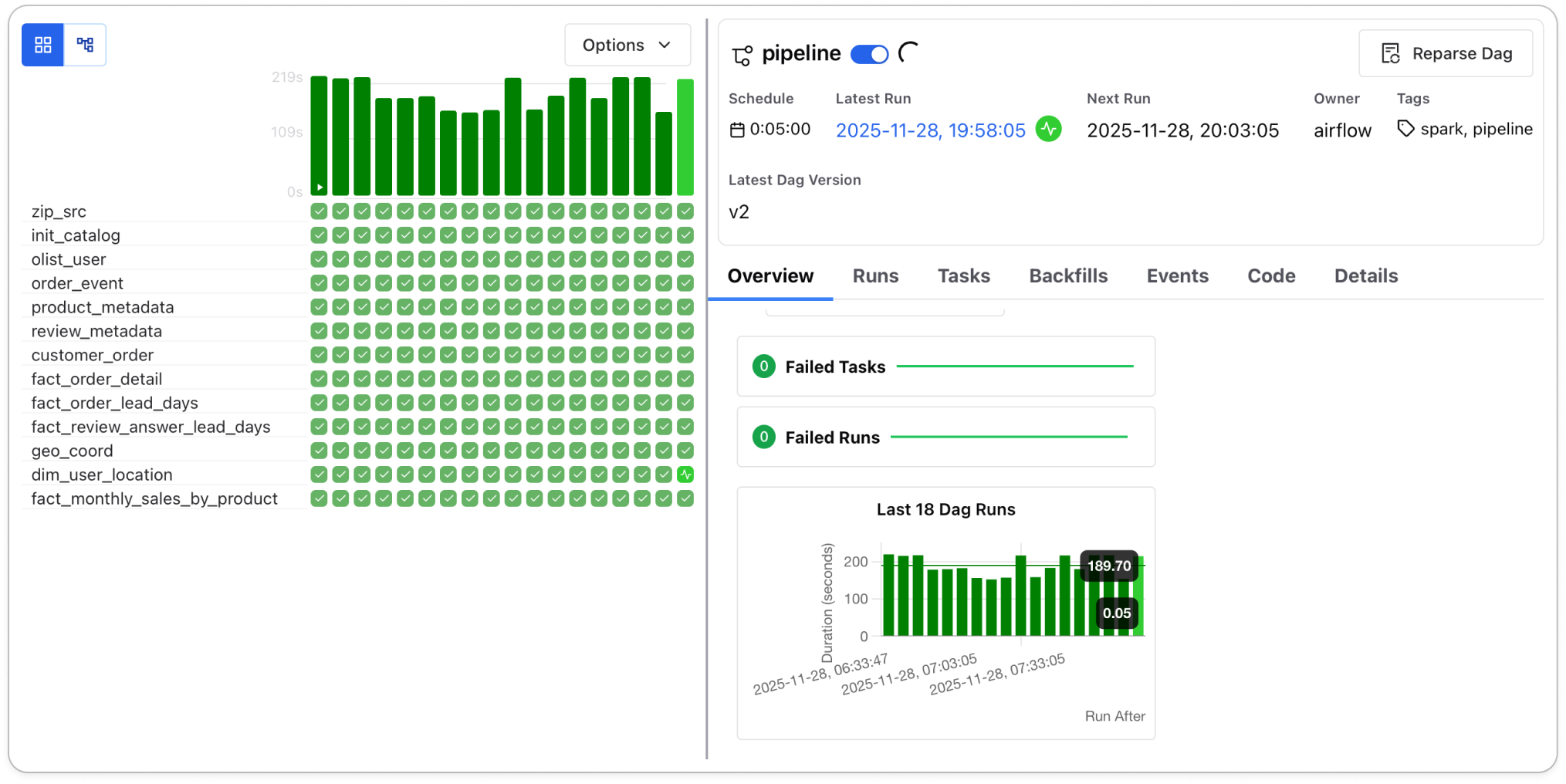
Task: Open the Options dropdown
Action: click(627, 45)
